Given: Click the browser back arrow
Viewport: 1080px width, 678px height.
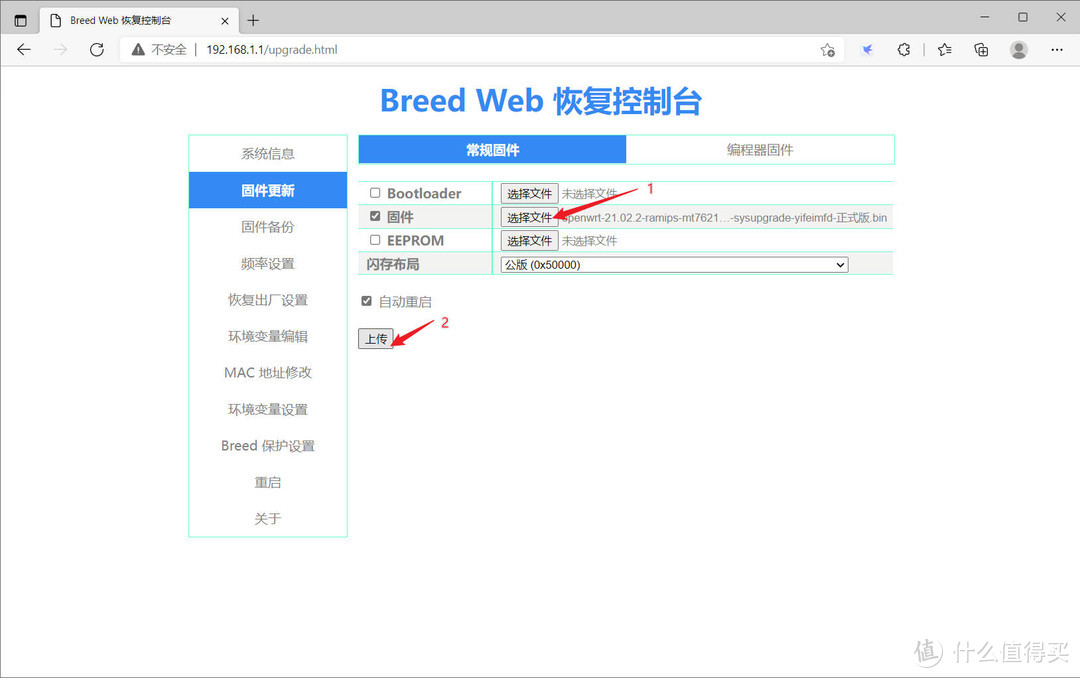Looking at the screenshot, I should 24,49.
